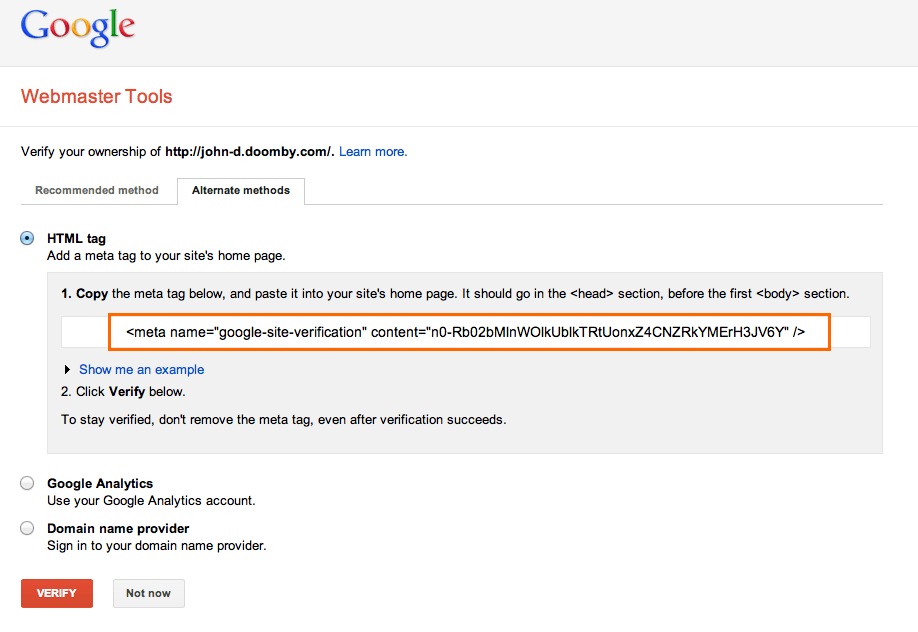
Task: Select the Google Analytics radio button
Action: pyautogui.click(x=27, y=483)
